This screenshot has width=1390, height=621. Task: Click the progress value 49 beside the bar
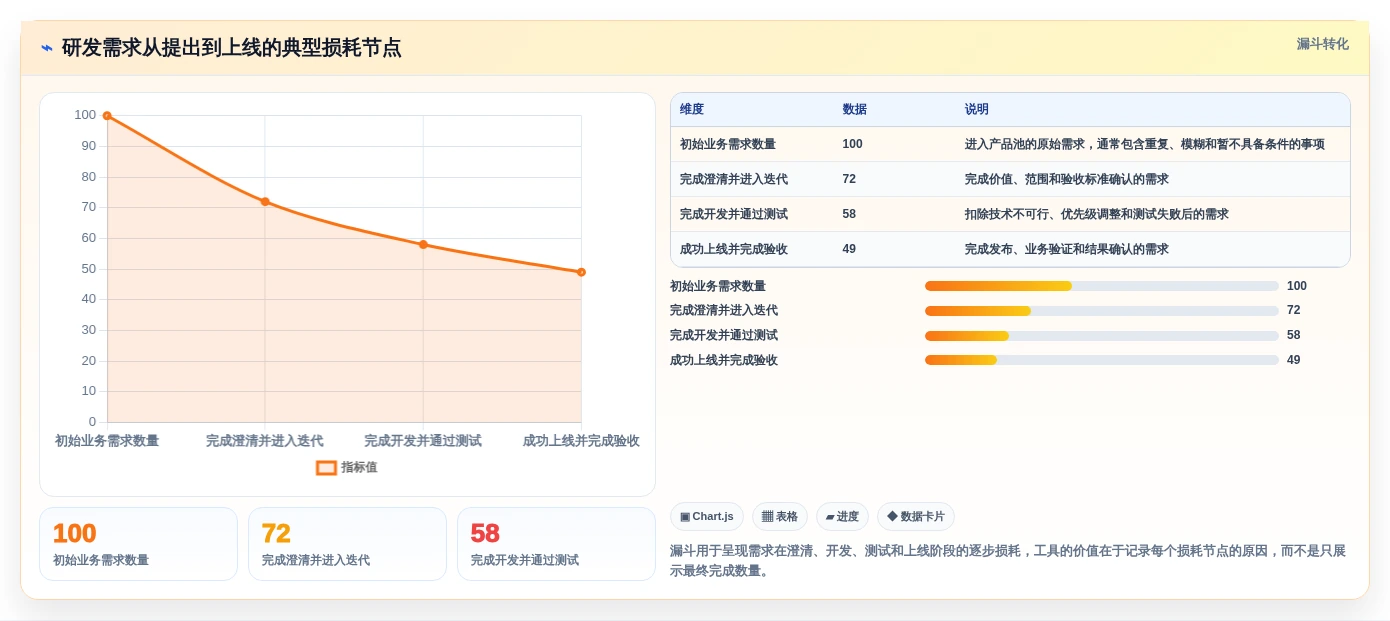click(1294, 360)
